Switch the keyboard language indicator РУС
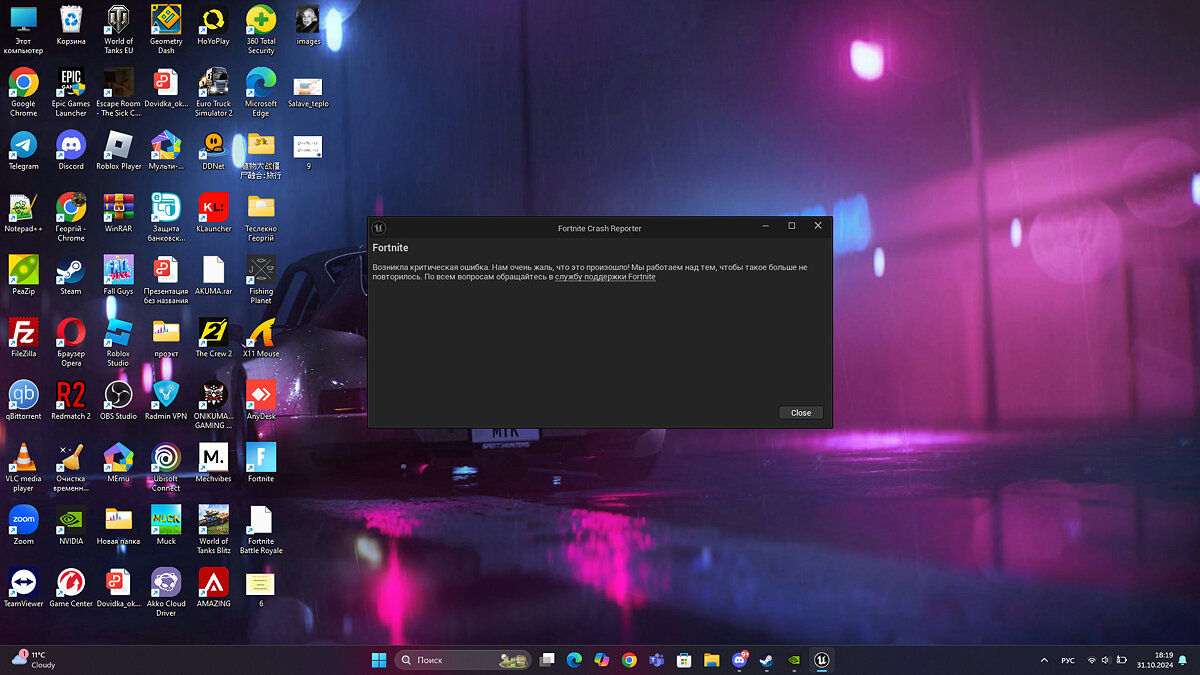The height and width of the screenshot is (675, 1200). pyautogui.click(x=1068, y=660)
